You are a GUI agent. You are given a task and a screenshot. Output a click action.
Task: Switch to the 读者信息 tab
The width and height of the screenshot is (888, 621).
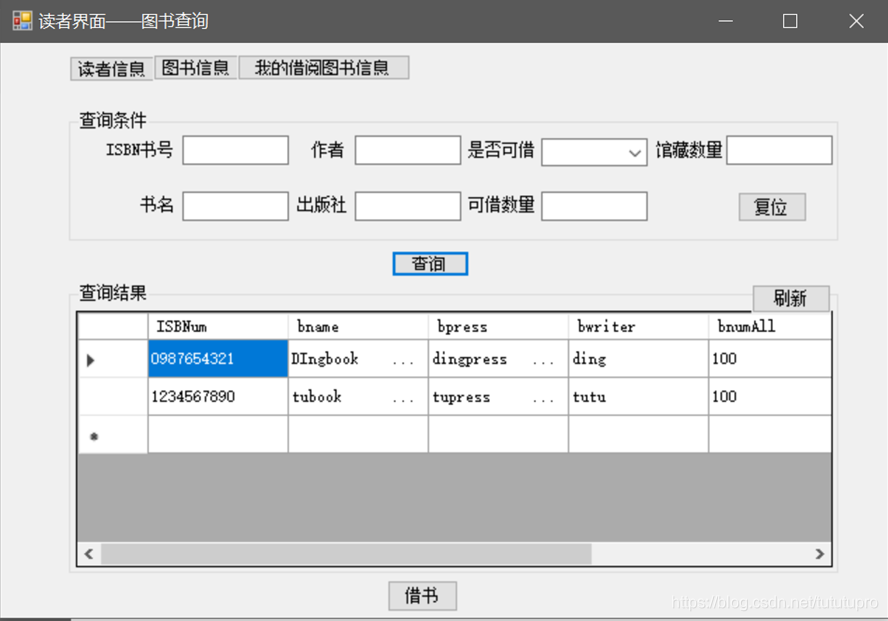click(110, 68)
